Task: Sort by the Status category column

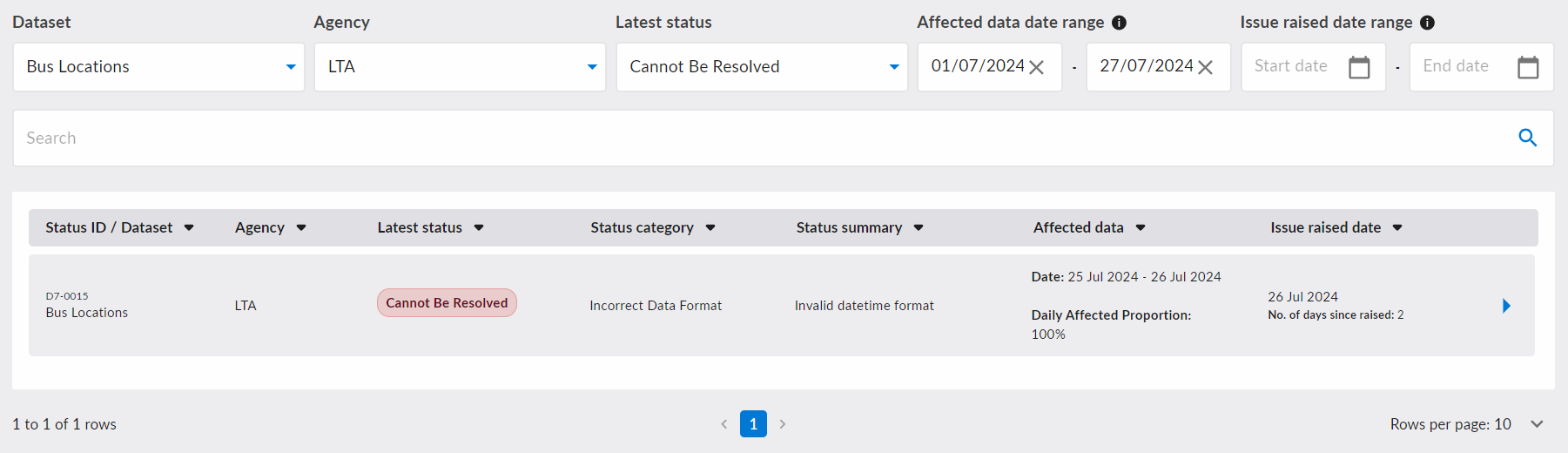Action: tap(653, 227)
